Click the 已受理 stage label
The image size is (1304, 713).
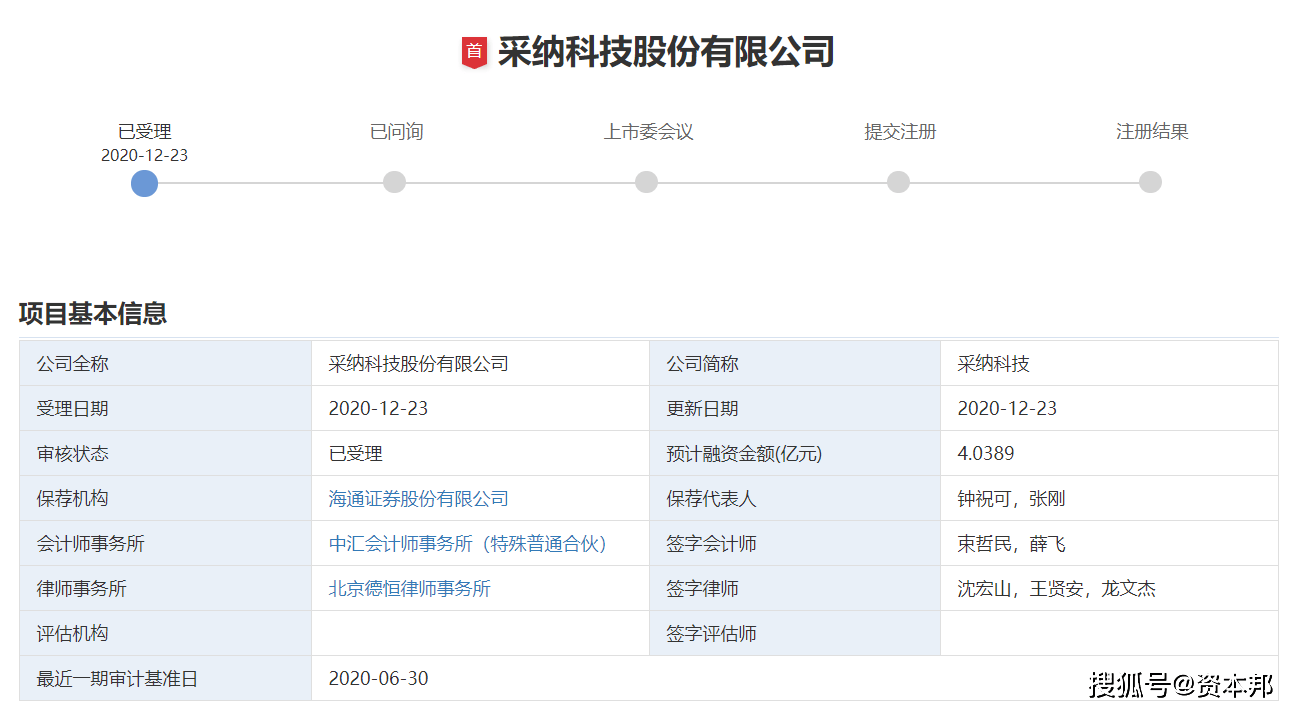(x=145, y=132)
